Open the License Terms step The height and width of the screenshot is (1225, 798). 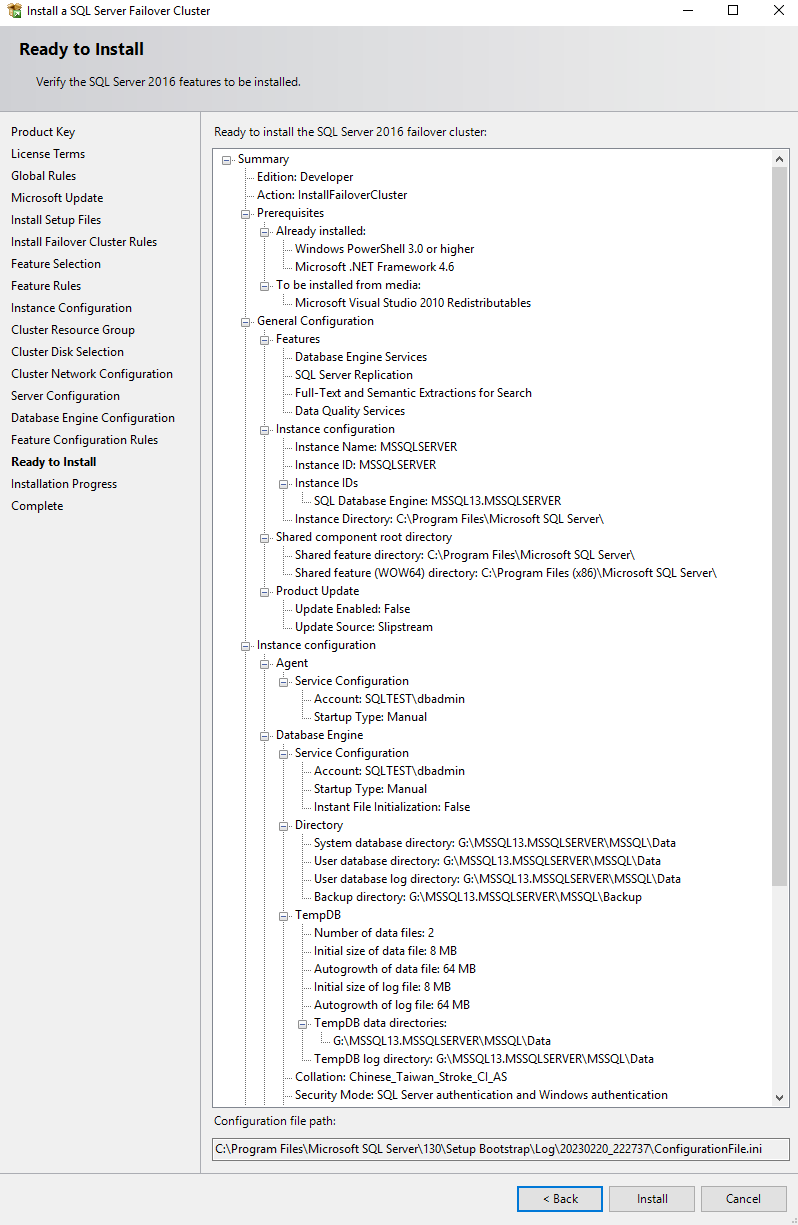tap(48, 154)
